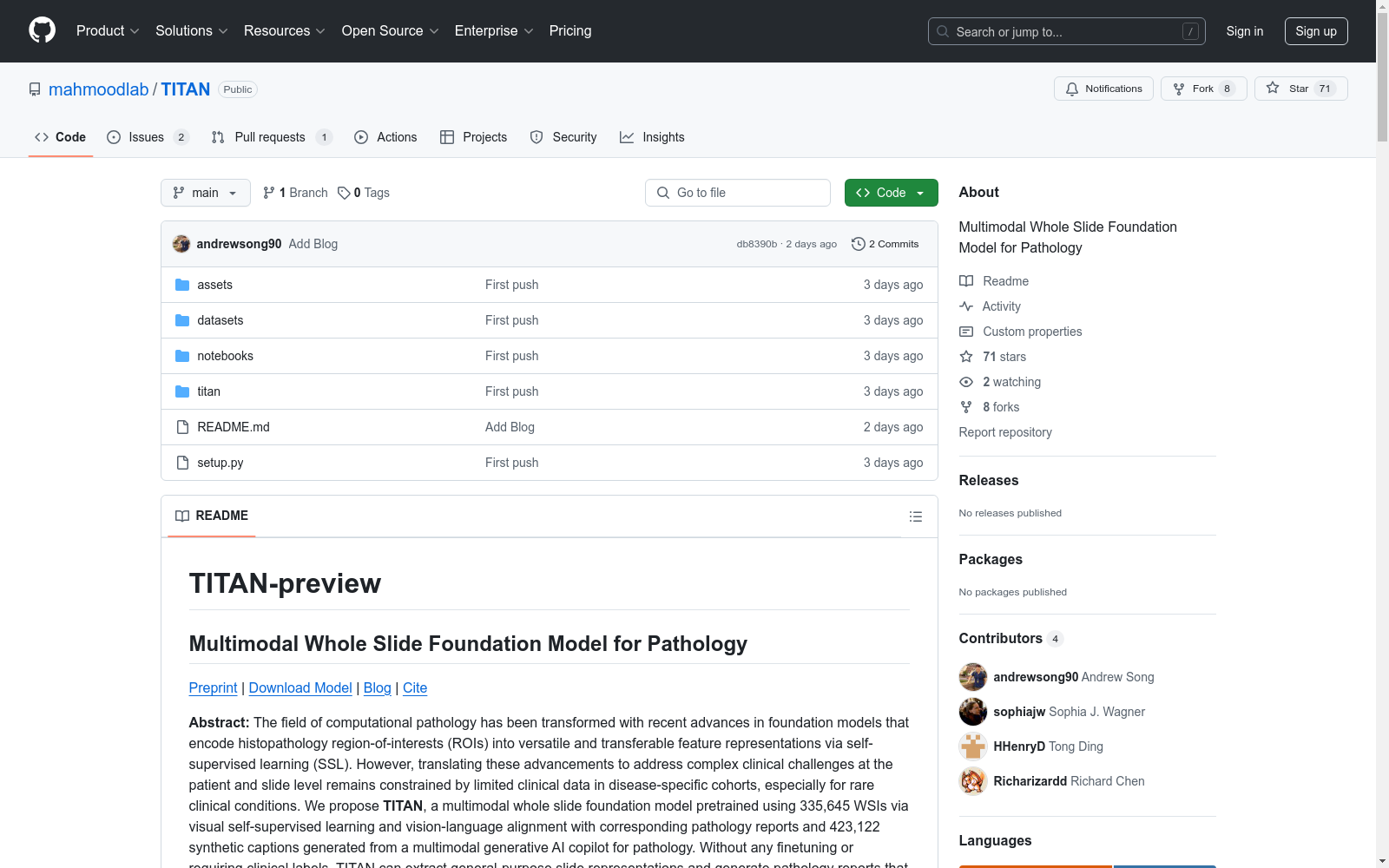This screenshot has height=868, width=1389.
Task: Click the Sign up button
Action: (x=1315, y=31)
